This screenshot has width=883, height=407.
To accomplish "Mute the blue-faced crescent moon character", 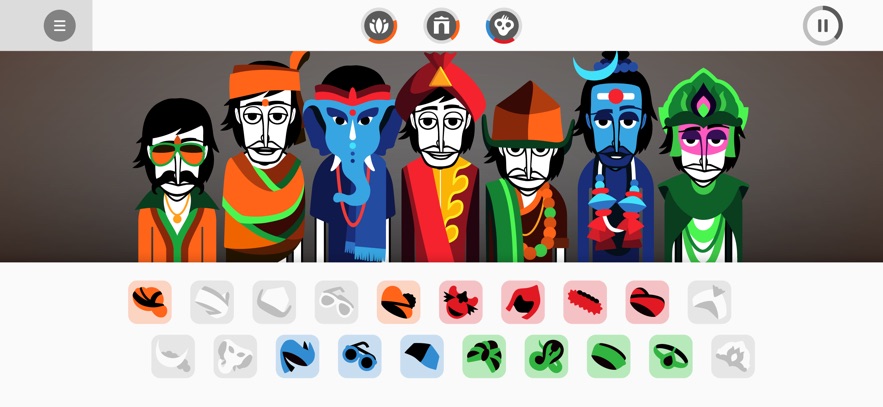I will pyautogui.click(x=616, y=158).
